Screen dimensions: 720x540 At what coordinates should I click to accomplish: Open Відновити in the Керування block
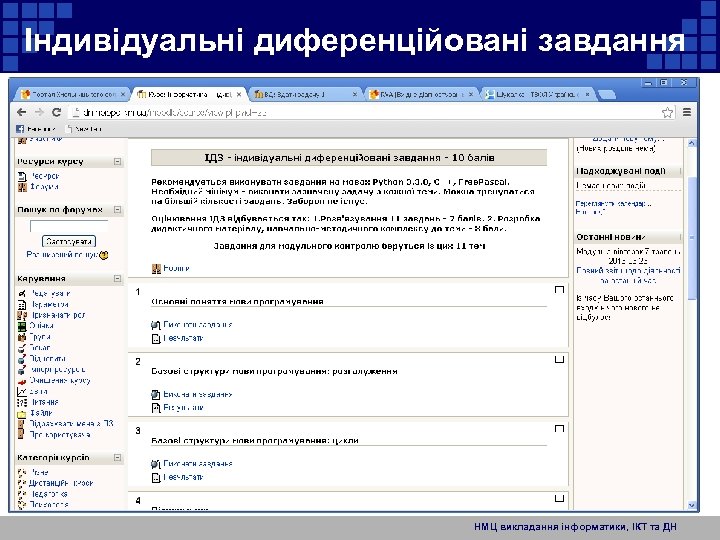[48, 359]
